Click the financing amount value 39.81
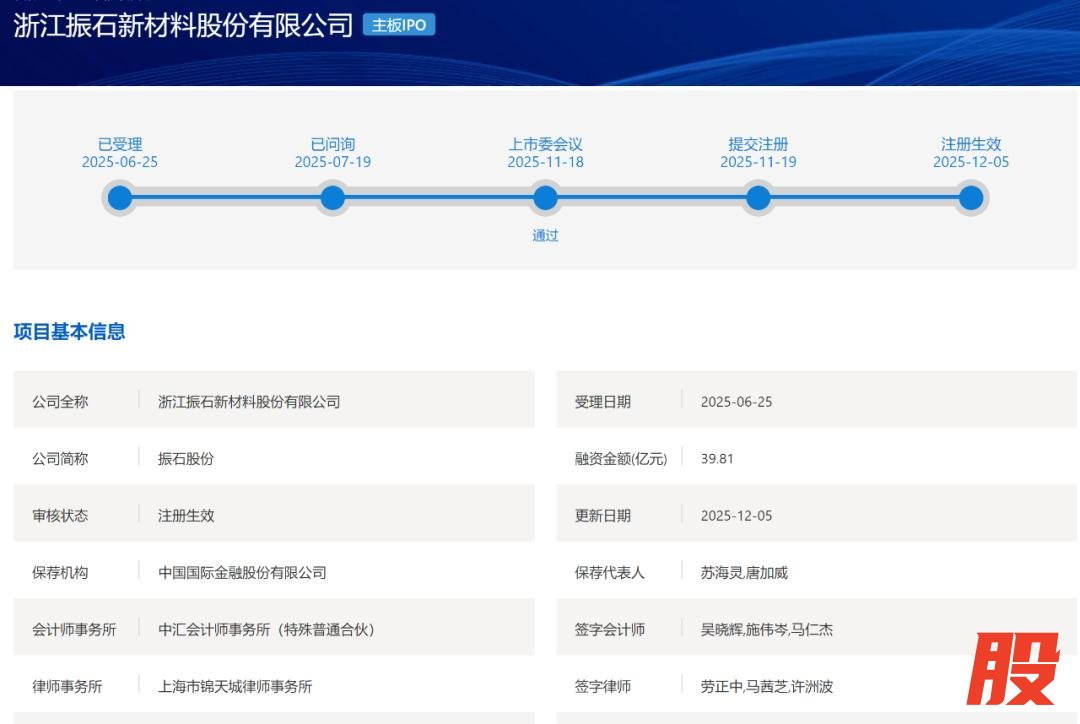 [717, 459]
